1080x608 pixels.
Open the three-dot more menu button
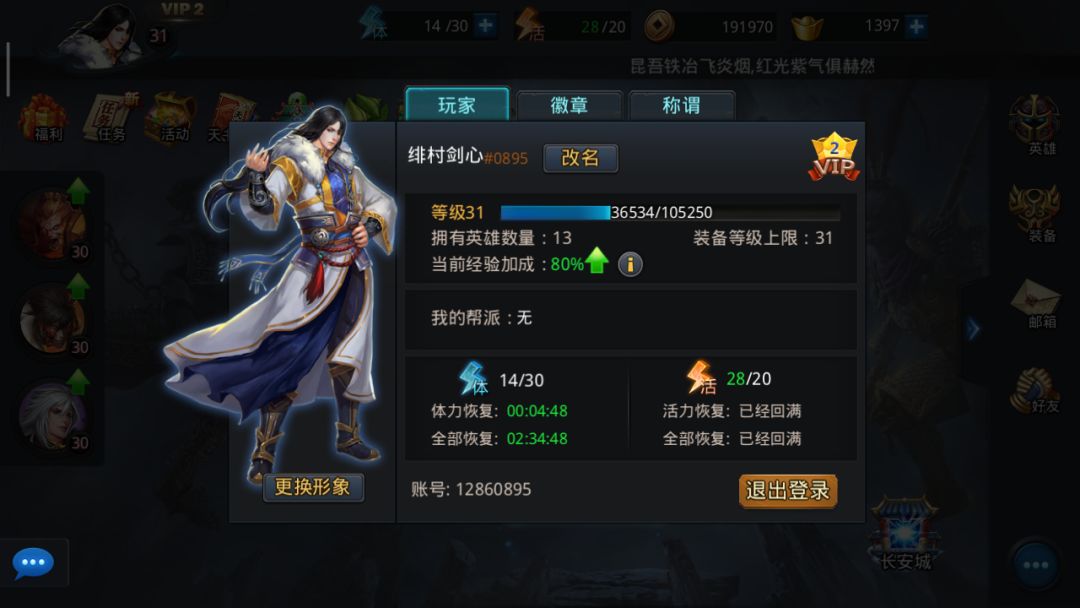click(x=1035, y=565)
